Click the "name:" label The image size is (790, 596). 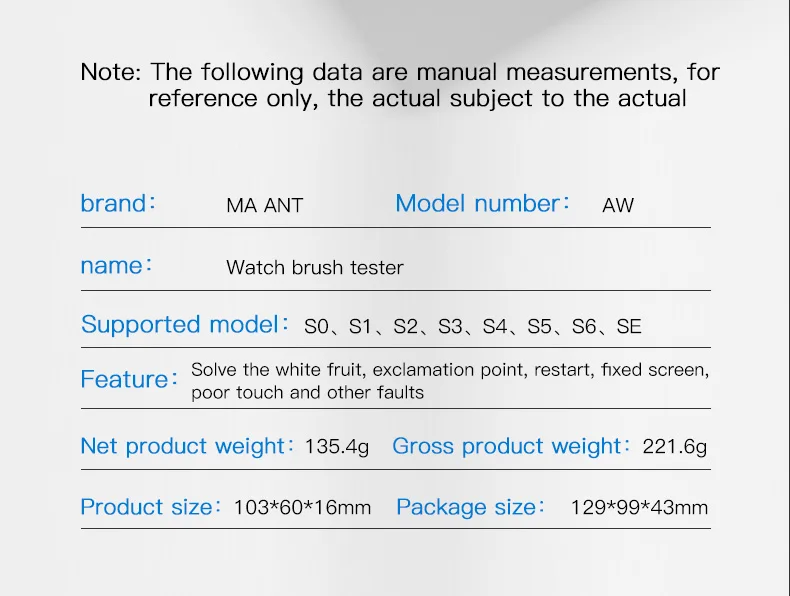(116, 266)
